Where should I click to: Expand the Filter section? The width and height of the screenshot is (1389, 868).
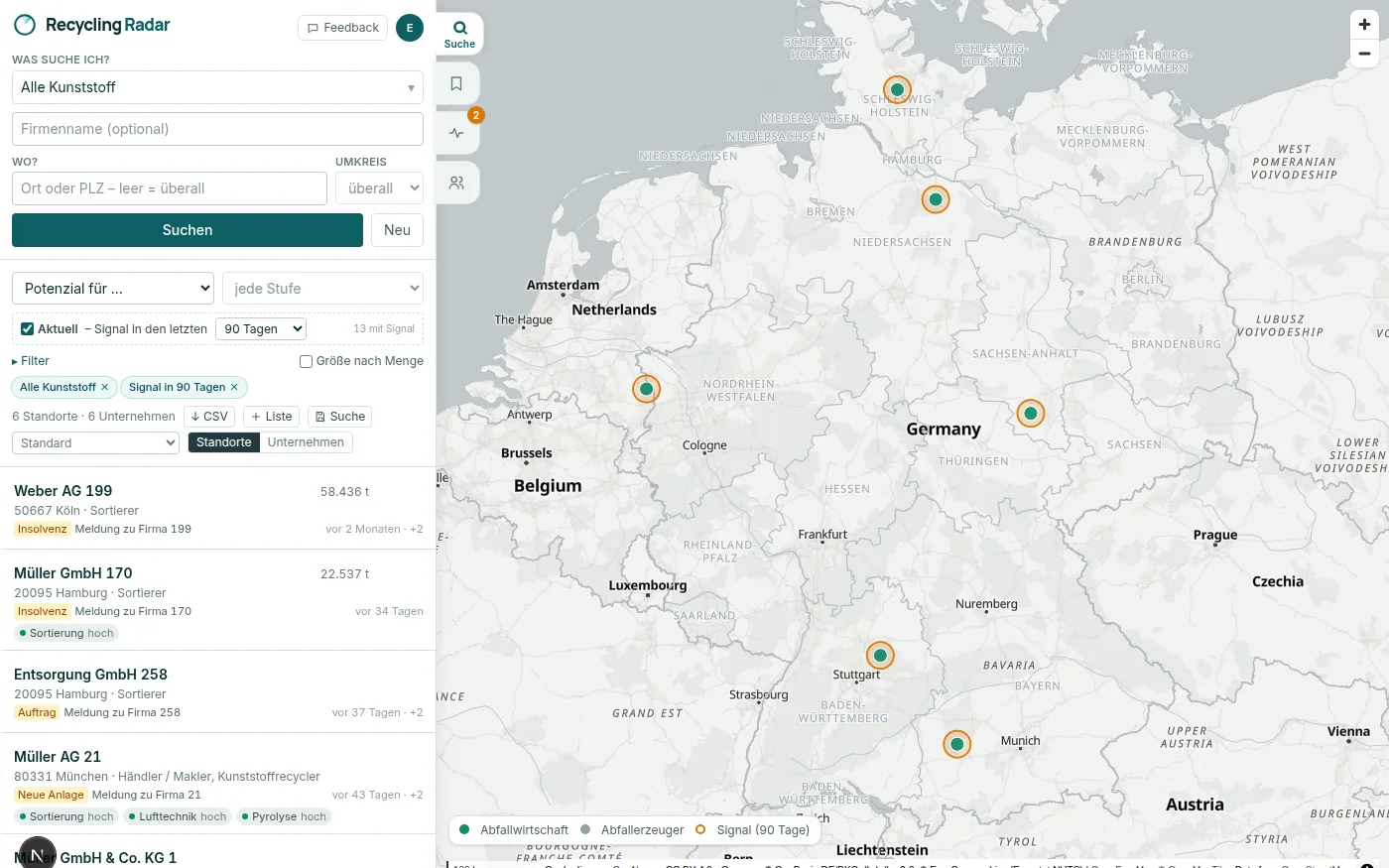click(31, 361)
